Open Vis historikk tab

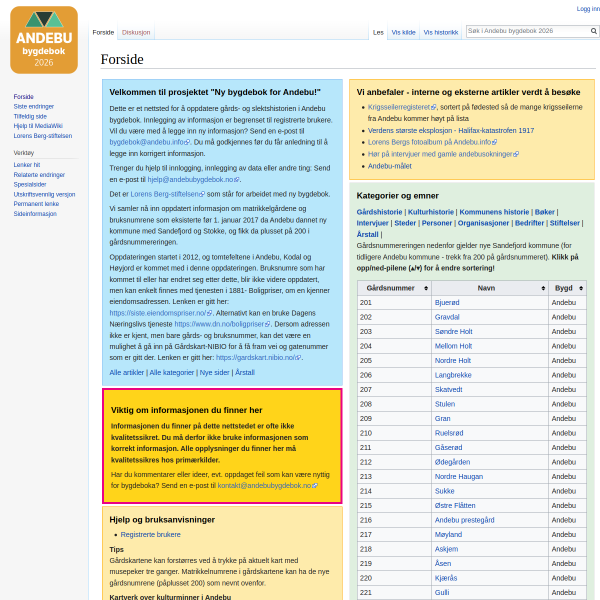(440, 33)
